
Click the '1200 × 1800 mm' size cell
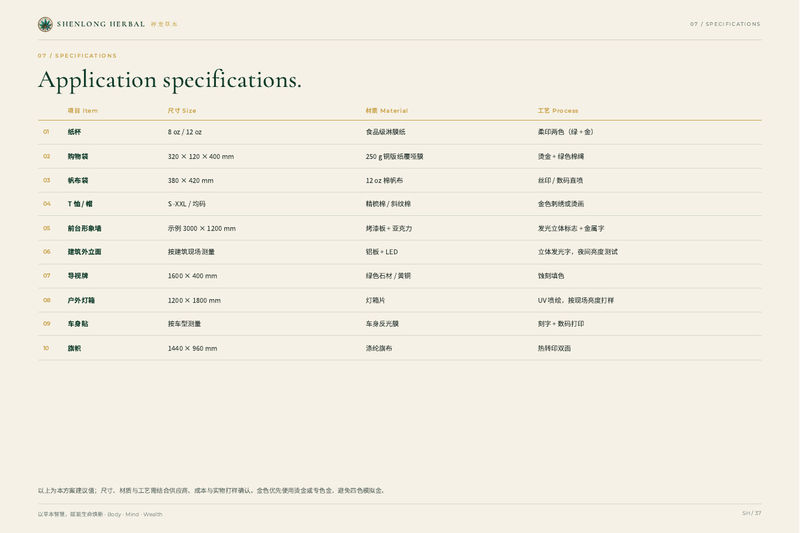[x=194, y=300]
